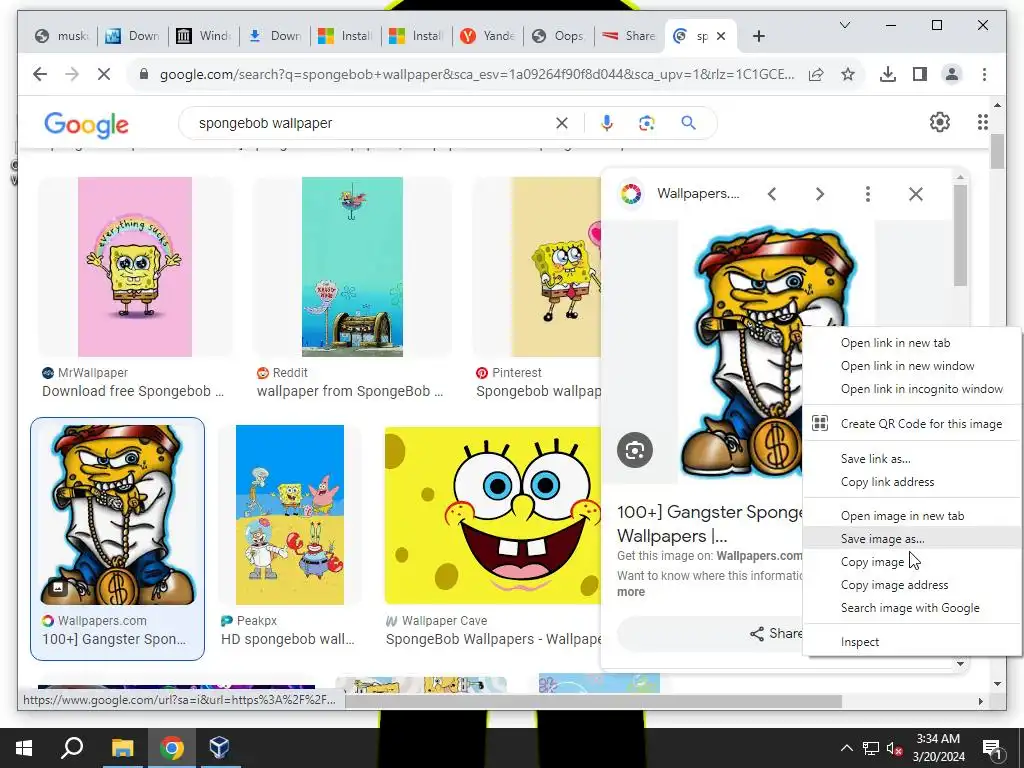
Task: Search by image with Google Lens
Action: click(647, 123)
